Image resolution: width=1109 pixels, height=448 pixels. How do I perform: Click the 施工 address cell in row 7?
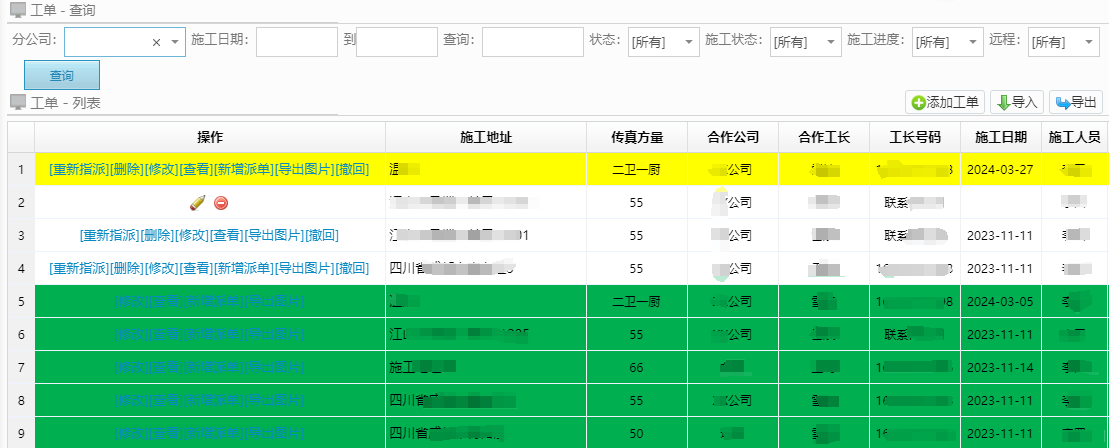486,367
